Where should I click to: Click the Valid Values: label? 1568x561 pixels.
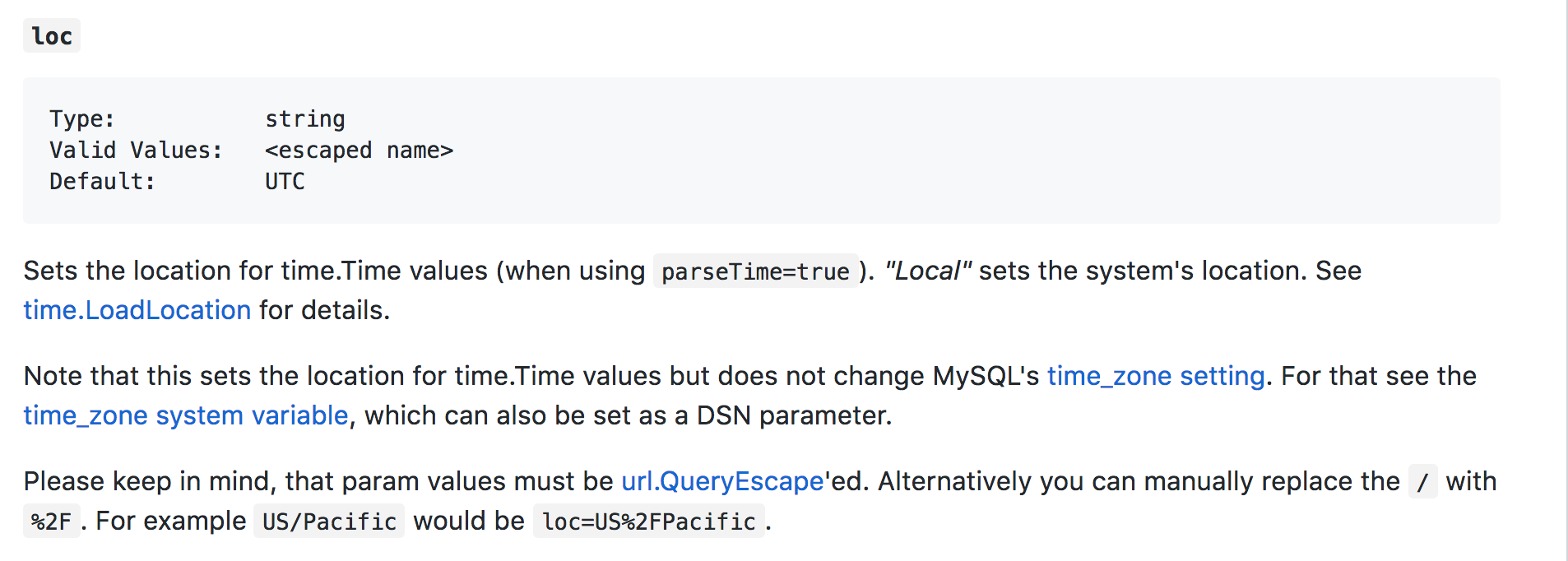(x=136, y=151)
